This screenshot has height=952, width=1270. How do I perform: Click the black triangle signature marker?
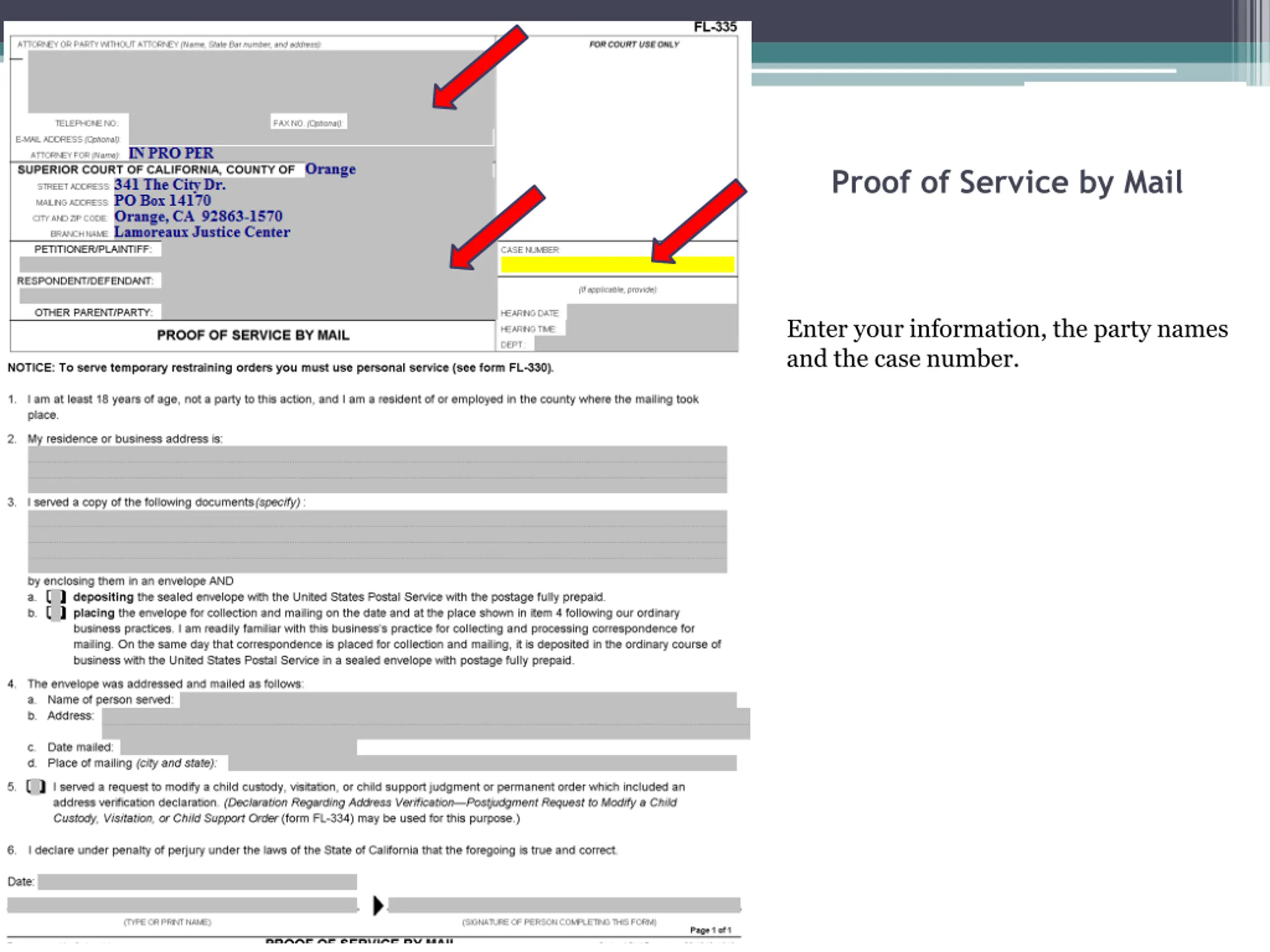pos(378,905)
